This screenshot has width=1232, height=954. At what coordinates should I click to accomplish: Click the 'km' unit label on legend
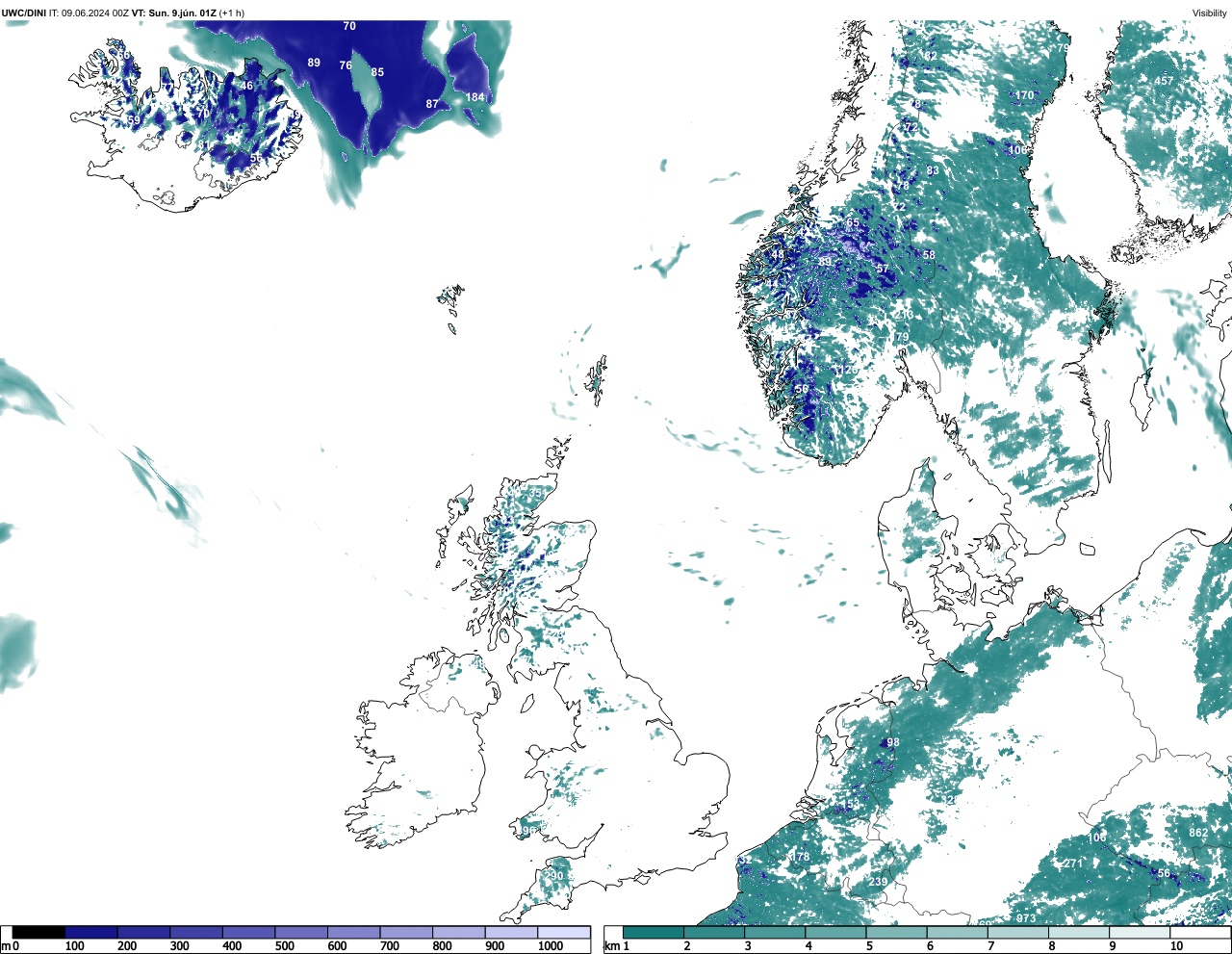pyautogui.click(x=611, y=946)
